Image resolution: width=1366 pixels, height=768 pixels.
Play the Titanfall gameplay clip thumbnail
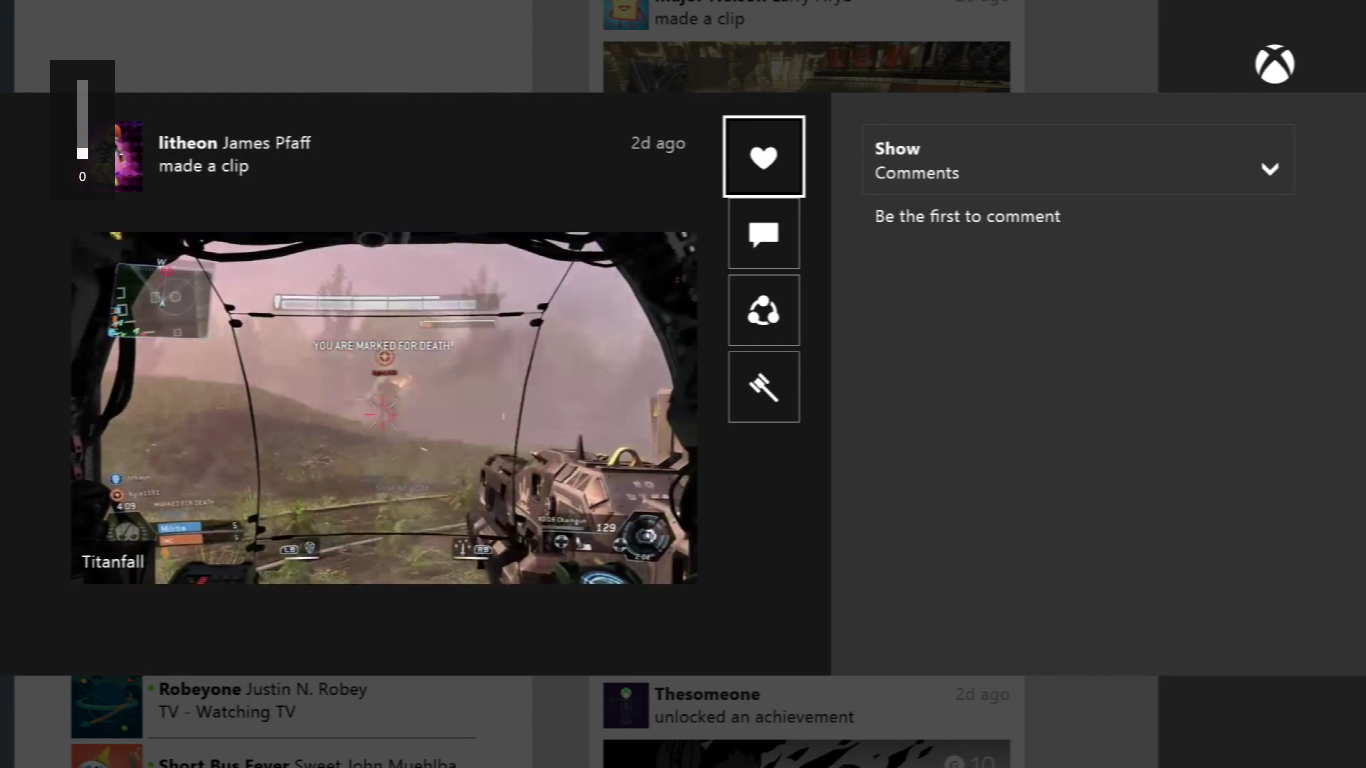[385, 408]
